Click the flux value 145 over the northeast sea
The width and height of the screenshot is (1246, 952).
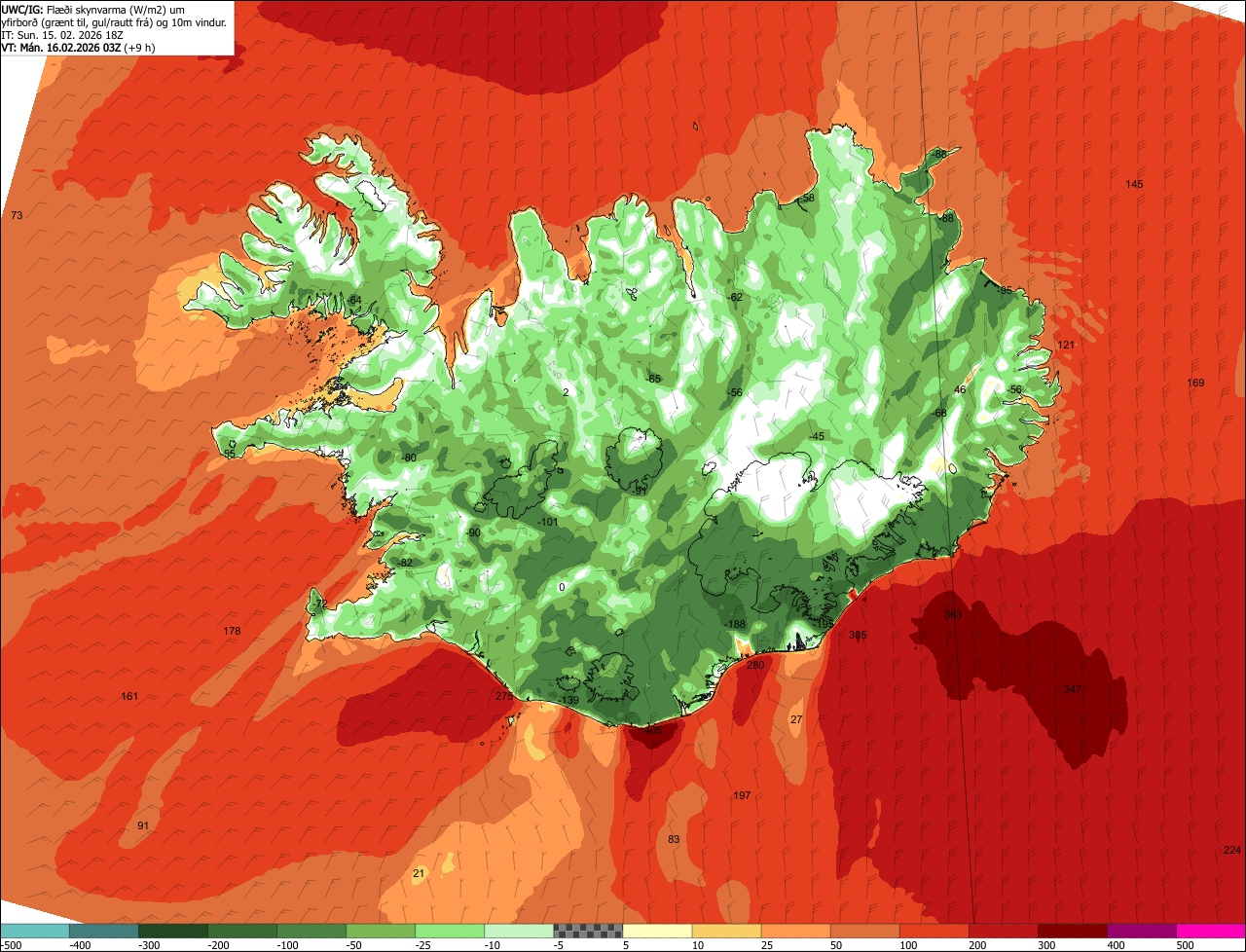point(1134,185)
